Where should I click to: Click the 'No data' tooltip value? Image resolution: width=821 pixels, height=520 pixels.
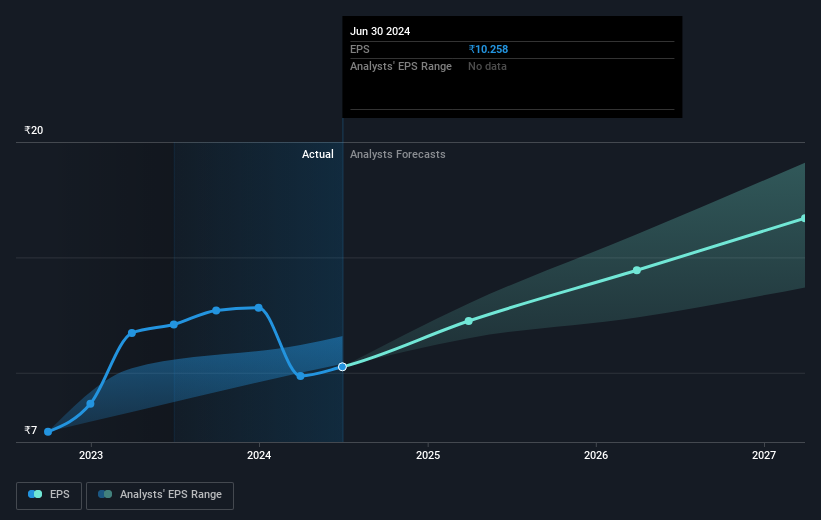[x=487, y=67]
